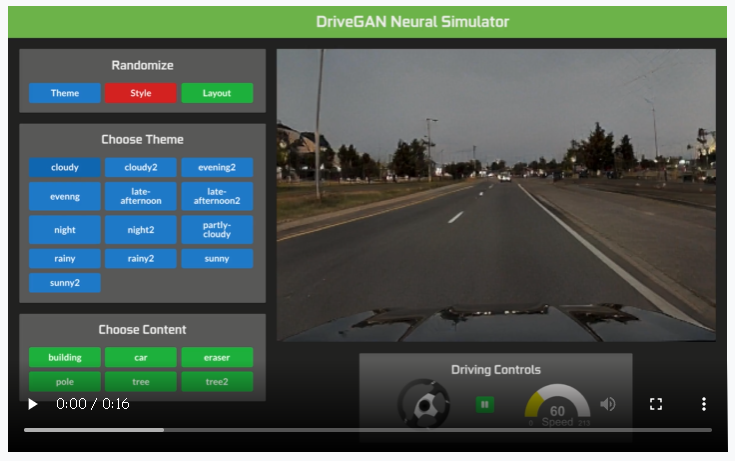
Task: Select tree2 content
Action: (x=217, y=382)
